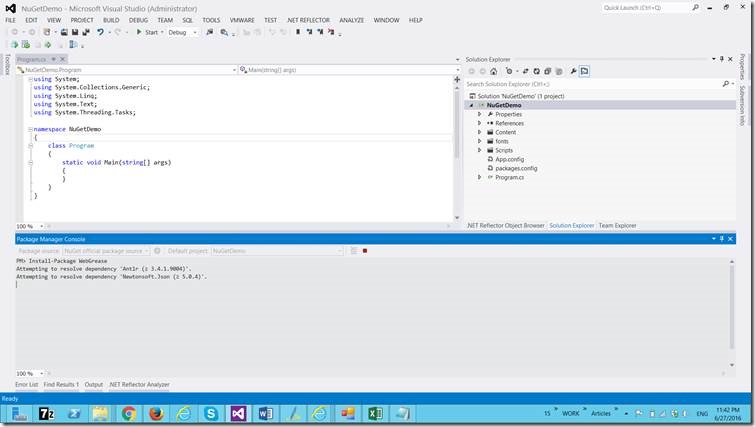Image resolution: width=755 pixels, height=427 pixels.
Task: Click the Pending Changes Filter icon in Solution Explorer
Action: click(x=509, y=71)
